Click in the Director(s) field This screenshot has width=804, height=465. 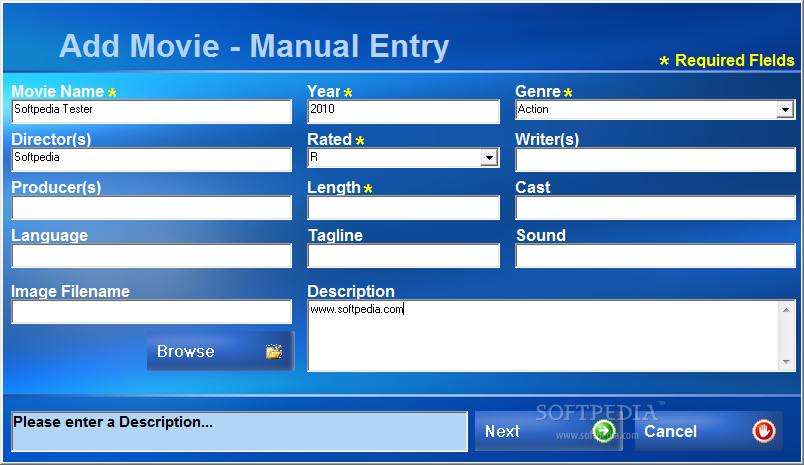[151, 159]
